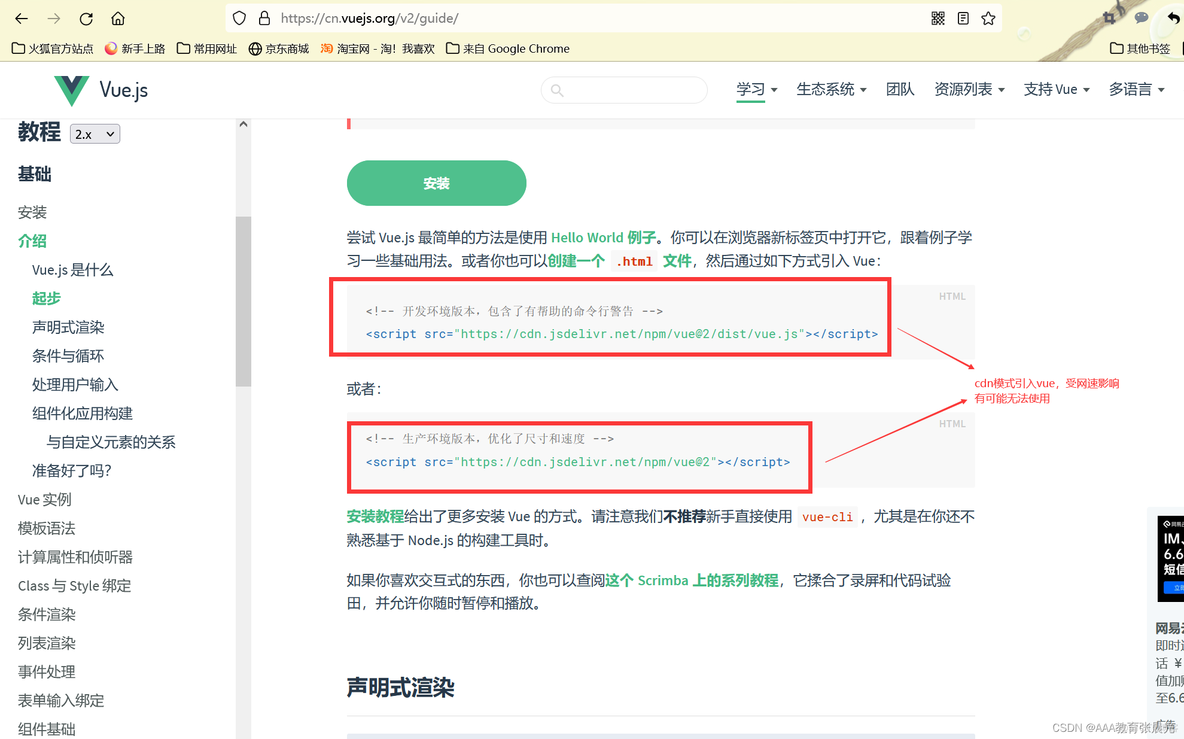Go to 处理用户输入 sidebar section
Viewport: 1184px width, 739px height.
click(x=75, y=384)
